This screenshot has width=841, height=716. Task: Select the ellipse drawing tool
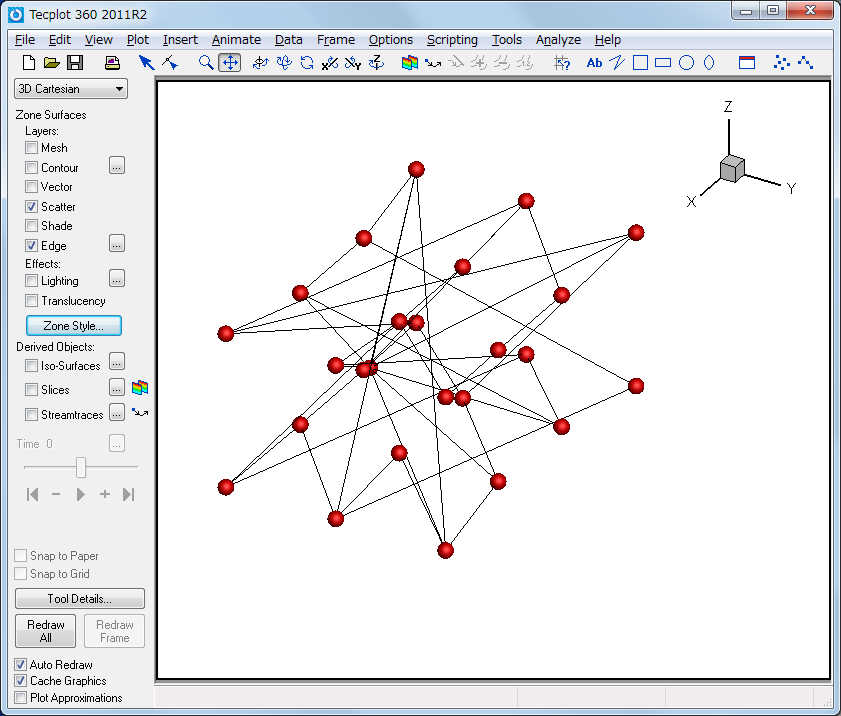709,63
